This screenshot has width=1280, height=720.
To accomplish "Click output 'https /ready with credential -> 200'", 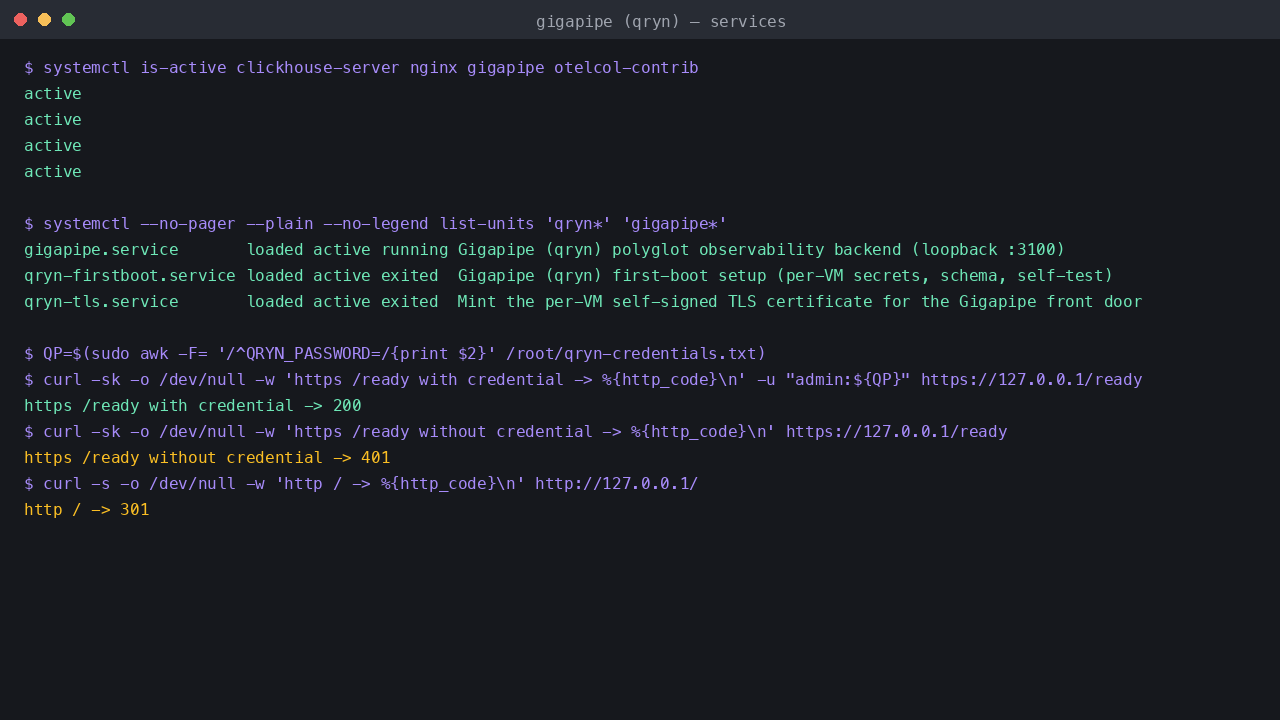I will tap(193, 406).
